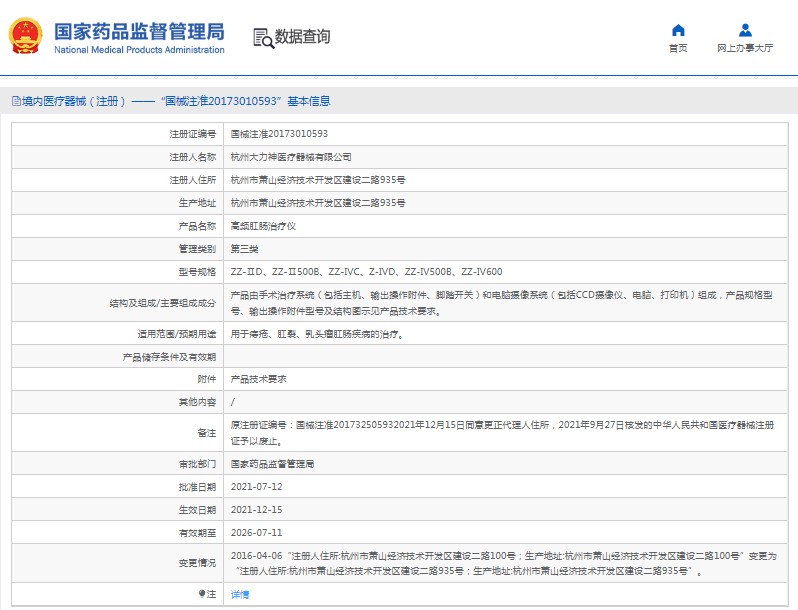Click label 生效日期
This screenshot has width=798, height=610.
pyautogui.click(x=197, y=510)
